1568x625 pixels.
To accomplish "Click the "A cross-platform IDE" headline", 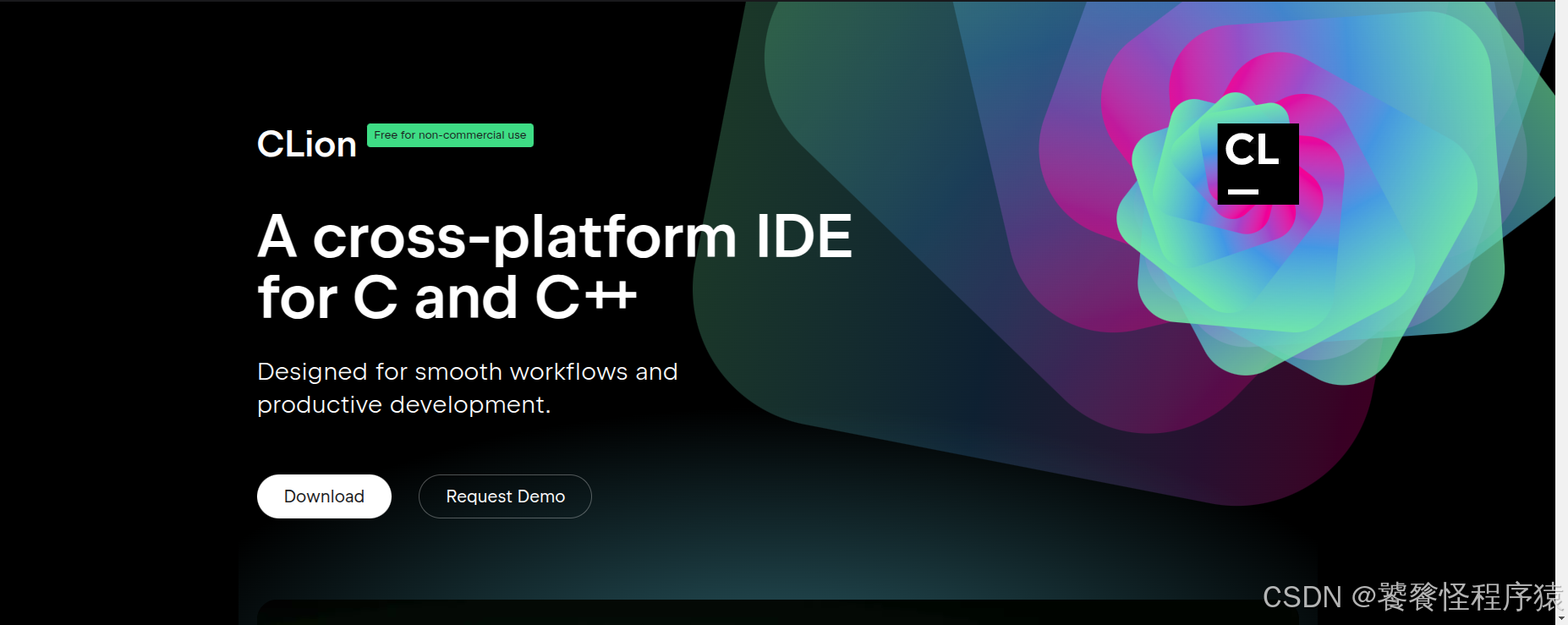I will click(x=555, y=236).
